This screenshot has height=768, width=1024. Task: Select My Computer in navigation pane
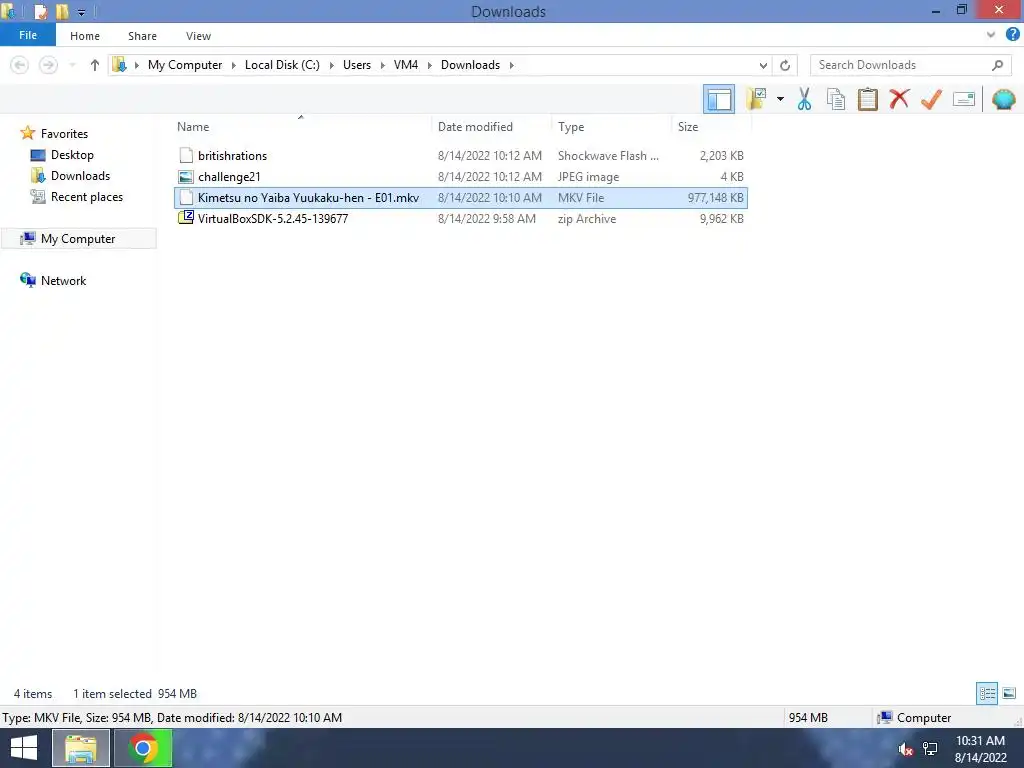(x=78, y=238)
